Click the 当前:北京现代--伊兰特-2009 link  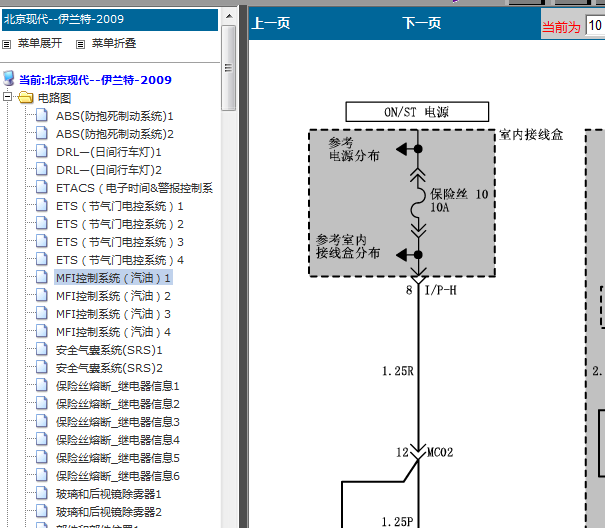click(95, 80)
